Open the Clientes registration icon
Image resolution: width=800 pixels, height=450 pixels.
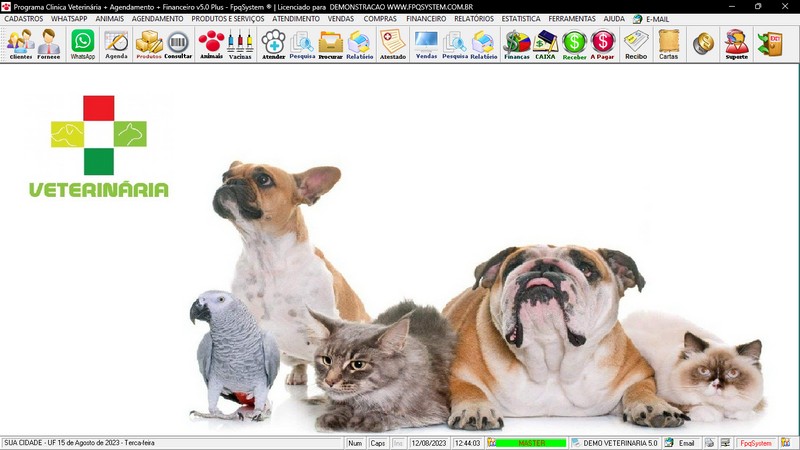[20, 44]
